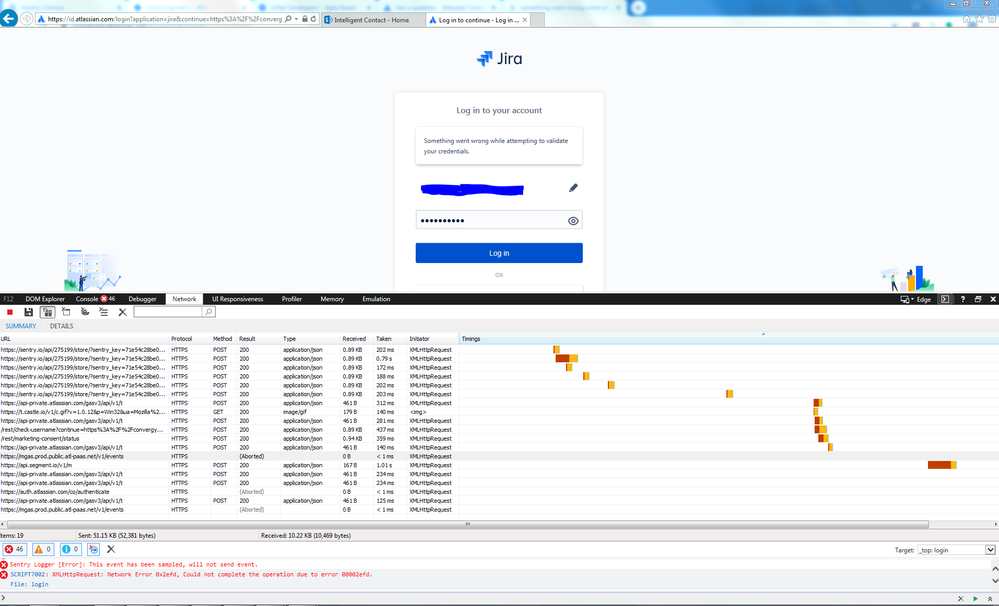999x606 pixels.
Task: Clear the console with the X icon
Action: tap(111, 549)
